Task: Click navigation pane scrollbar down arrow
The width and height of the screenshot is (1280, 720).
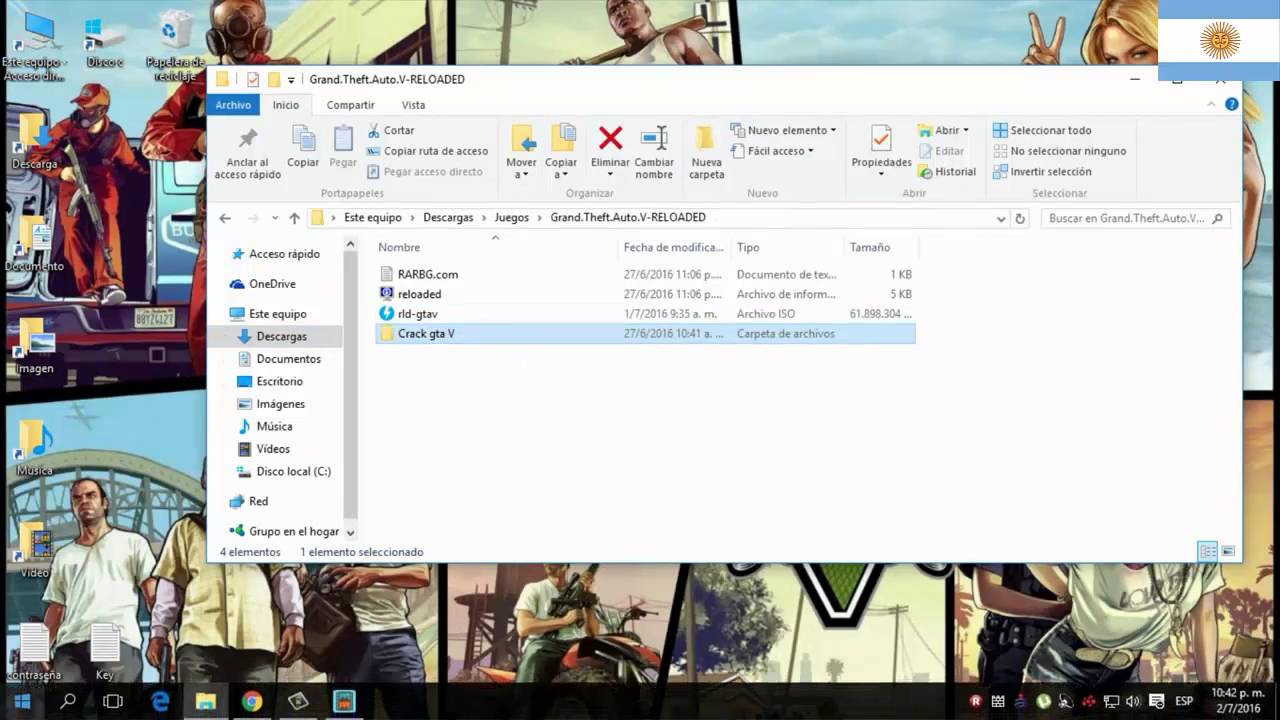Action: [x=350, y=533]
